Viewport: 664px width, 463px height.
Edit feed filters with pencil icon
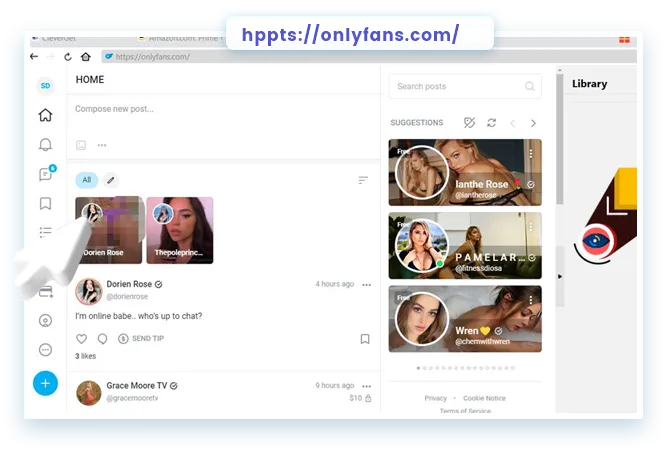point(111,180)
